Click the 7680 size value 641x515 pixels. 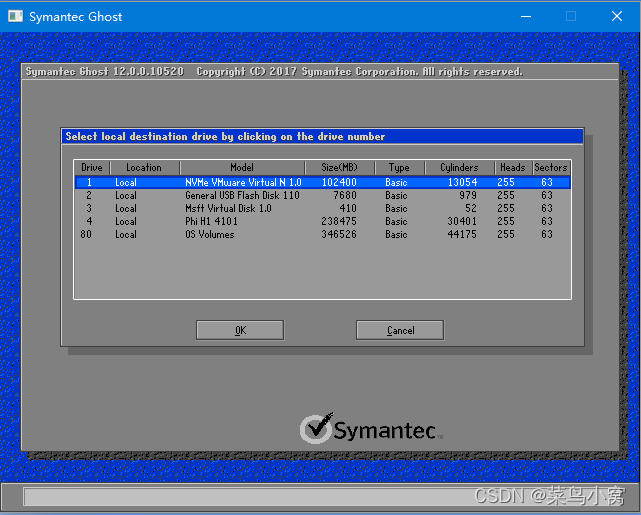point(345,195)
